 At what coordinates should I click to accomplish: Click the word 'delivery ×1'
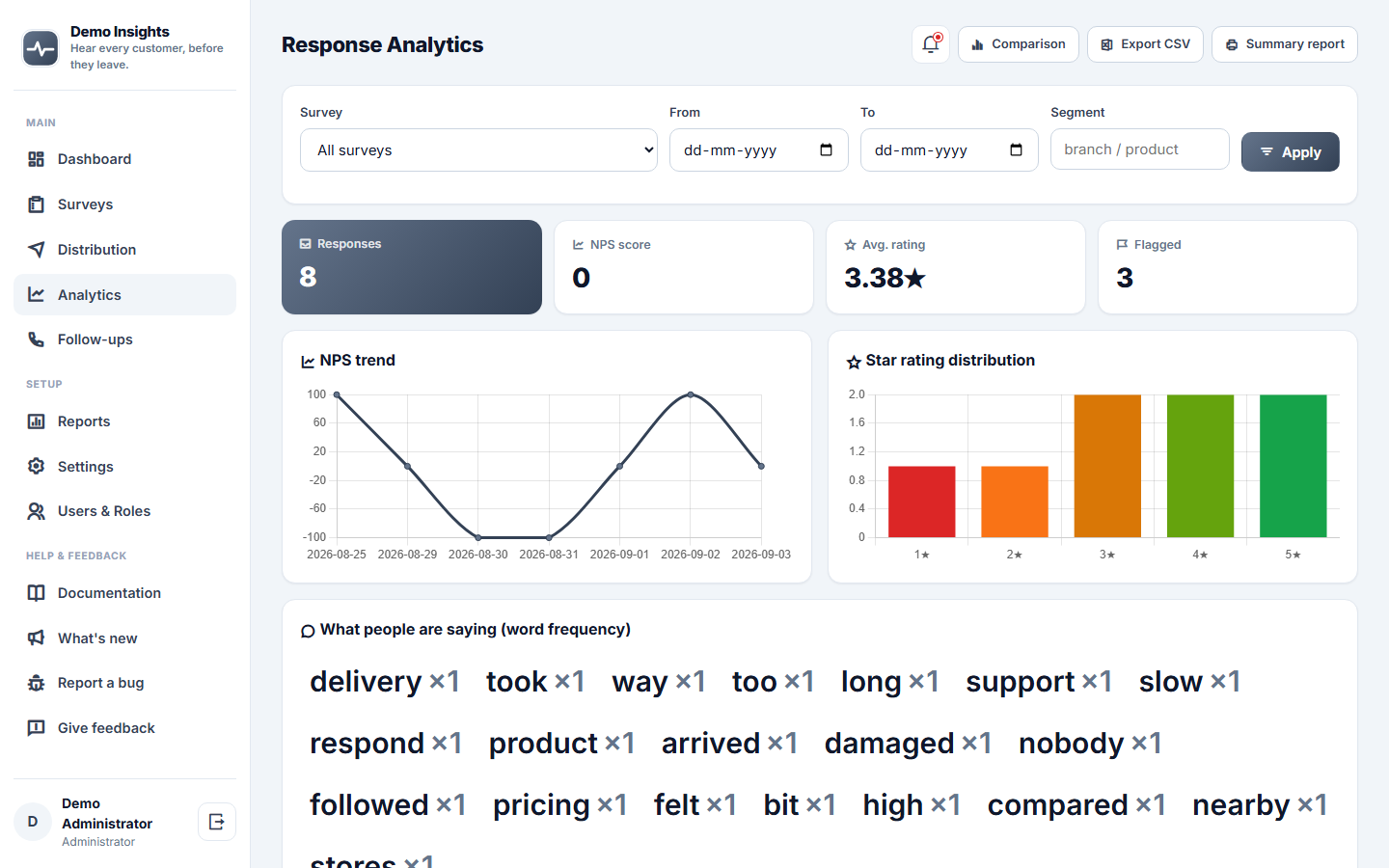coord(385,682)
